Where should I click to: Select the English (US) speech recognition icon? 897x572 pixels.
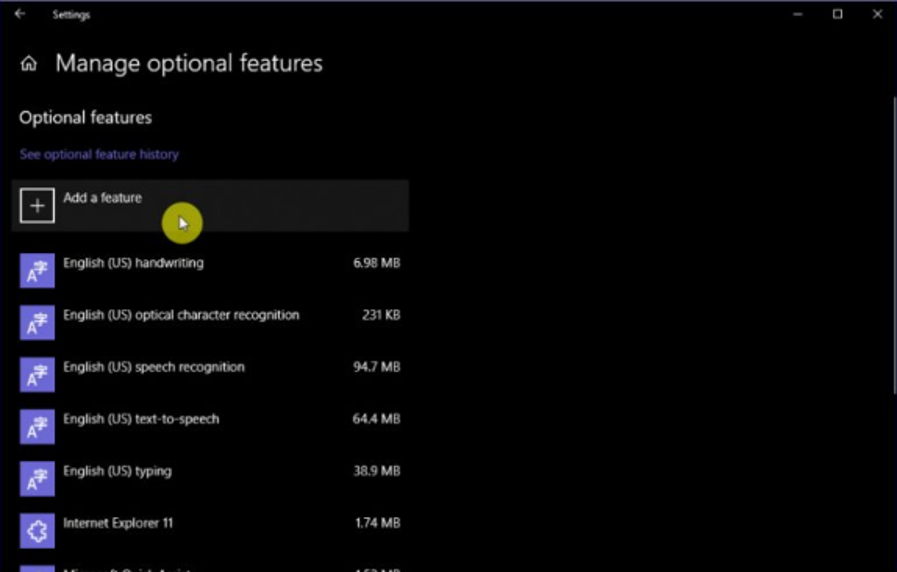click(37, 375)
